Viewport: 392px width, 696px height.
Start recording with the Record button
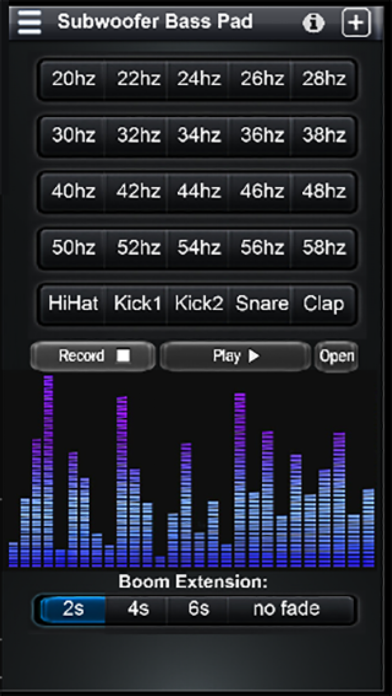pyautogui.click(x=93, y=356)
